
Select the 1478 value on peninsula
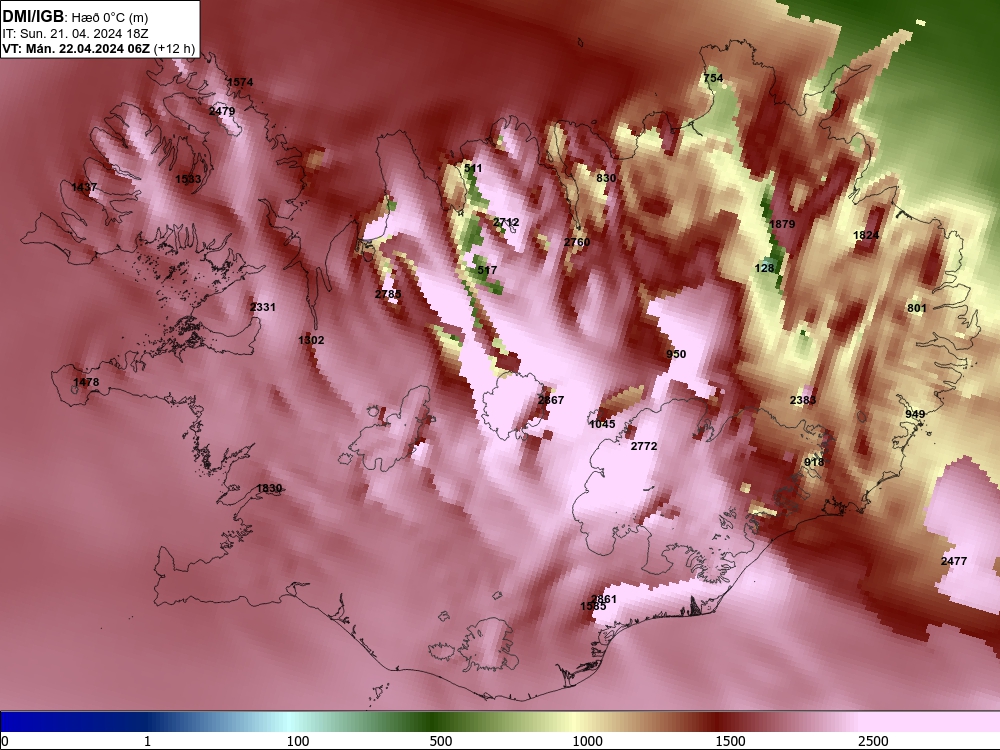click(x=86, y=382)
